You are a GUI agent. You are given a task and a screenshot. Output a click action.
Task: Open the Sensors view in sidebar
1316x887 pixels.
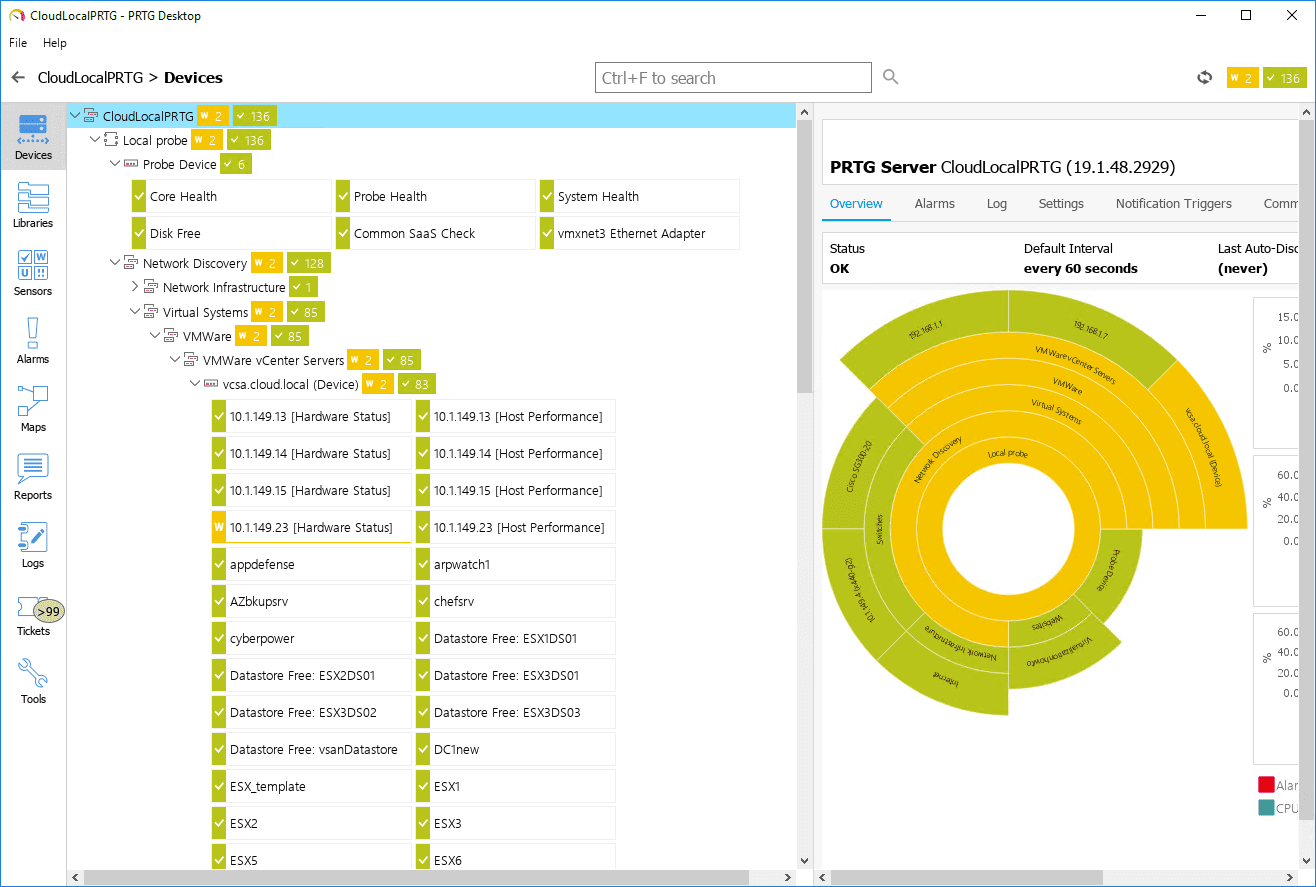(x=33, y=272)
